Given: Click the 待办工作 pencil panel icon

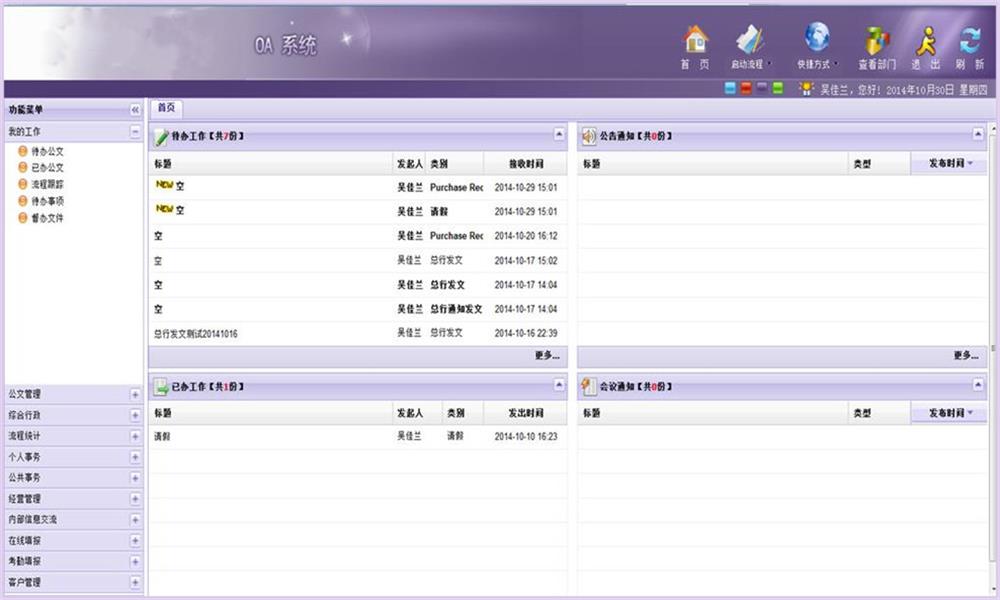Looking at the screenshot, I should [x=161, y=136].
